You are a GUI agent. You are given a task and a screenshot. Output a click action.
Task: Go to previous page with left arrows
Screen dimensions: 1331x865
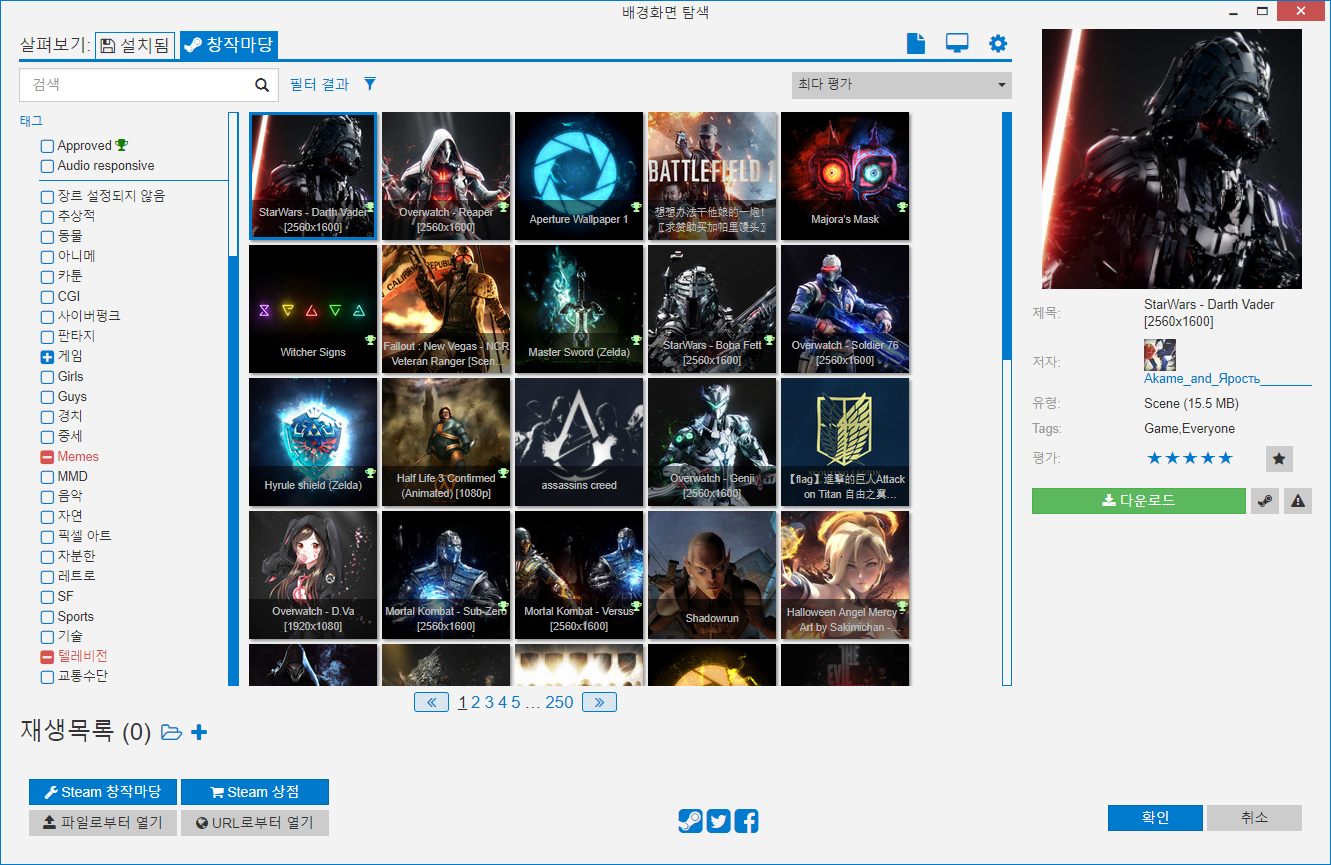pos(431,703)
